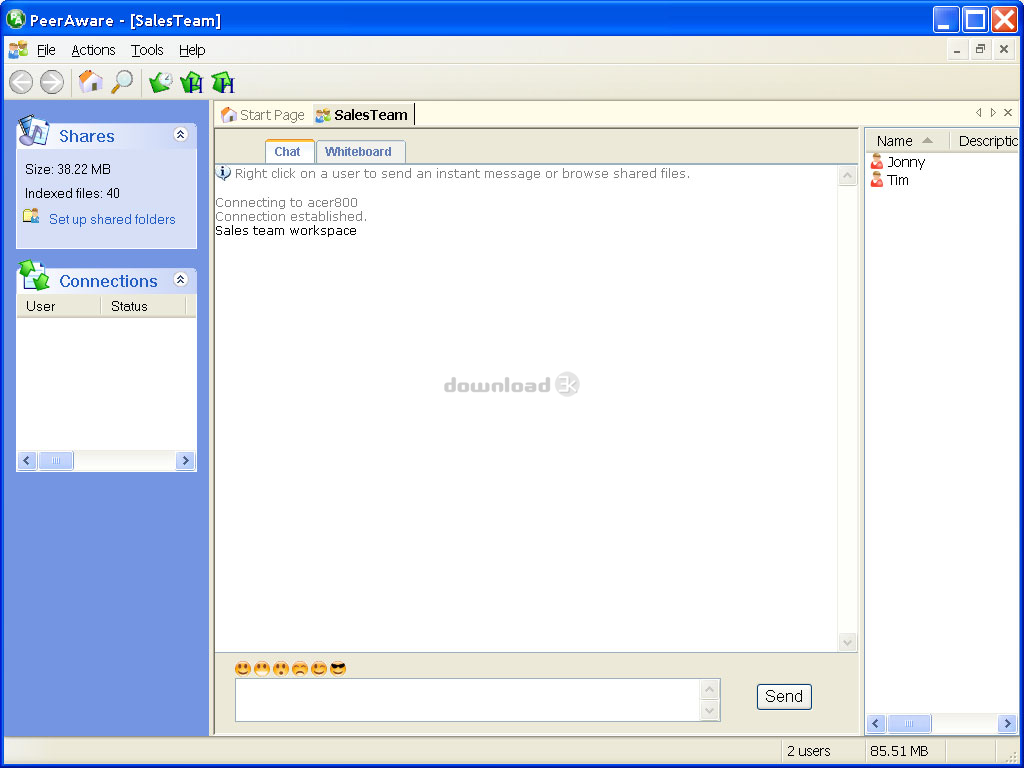Click the Back arrow toolbar button
Viewport: 1024px width, 768px height.
coord(21,83)
